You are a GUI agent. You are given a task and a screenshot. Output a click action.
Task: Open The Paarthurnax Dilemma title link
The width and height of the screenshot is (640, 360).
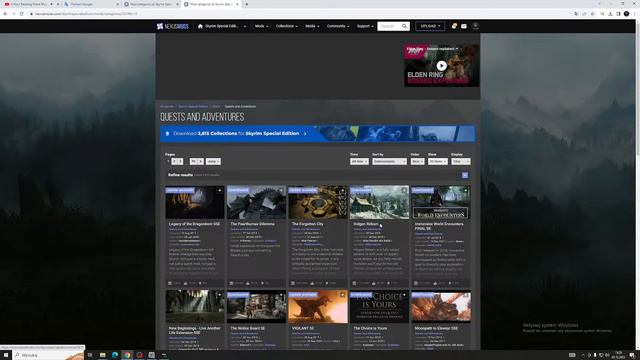tap(252, 224)
